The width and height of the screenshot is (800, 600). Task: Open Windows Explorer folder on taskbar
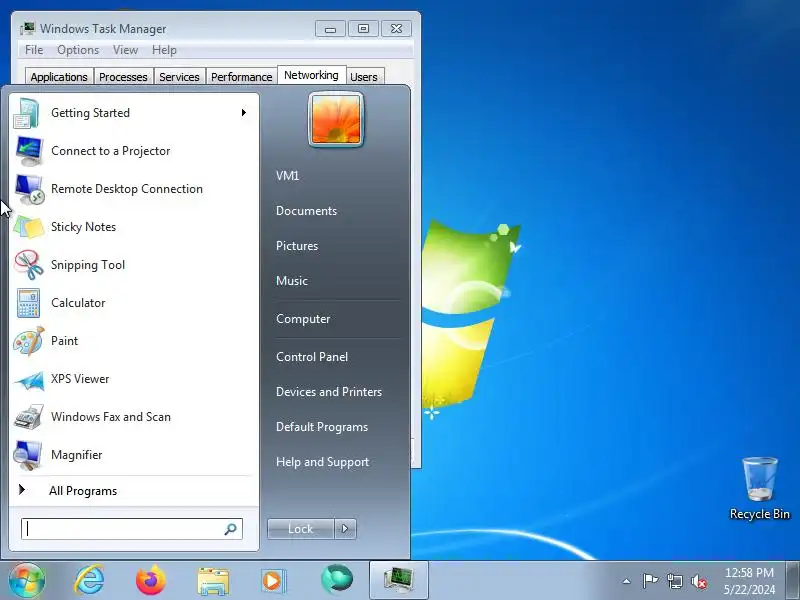pyautogui.click(x=213, y=581)
